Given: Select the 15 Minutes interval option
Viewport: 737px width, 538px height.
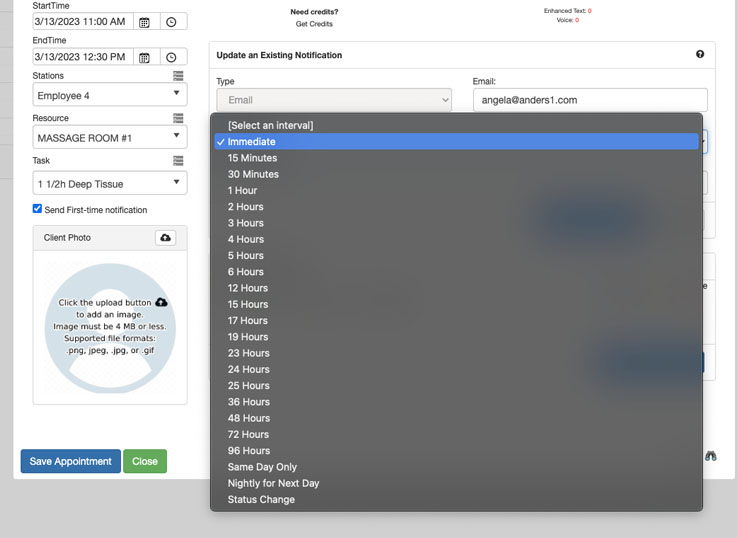Looking at the screenshot, I should point(252,158).
